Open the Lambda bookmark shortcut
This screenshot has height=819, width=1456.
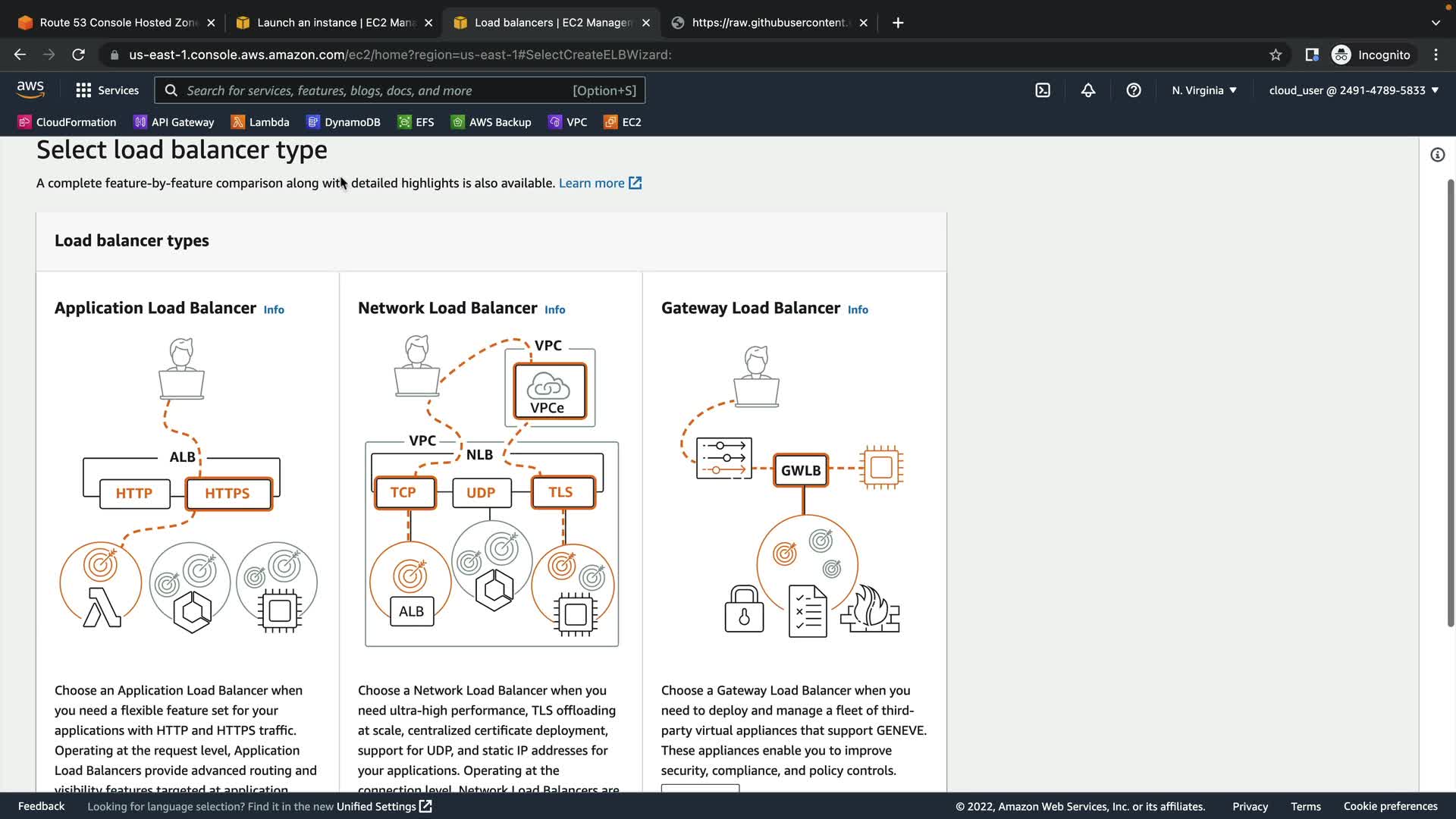pos(260,122)
